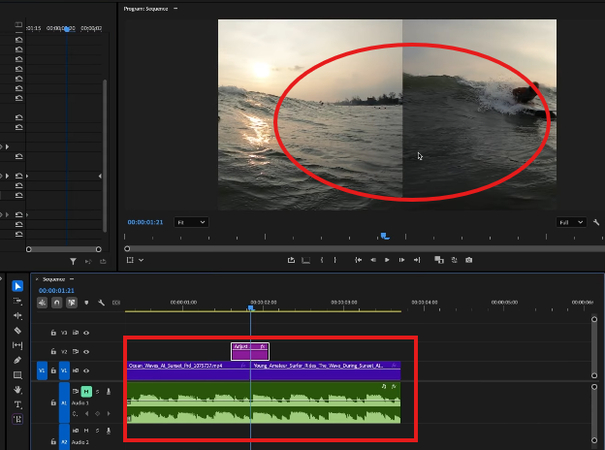Step back one frame
The width and height of the screenshot is (605, 450).
[373, 260]
